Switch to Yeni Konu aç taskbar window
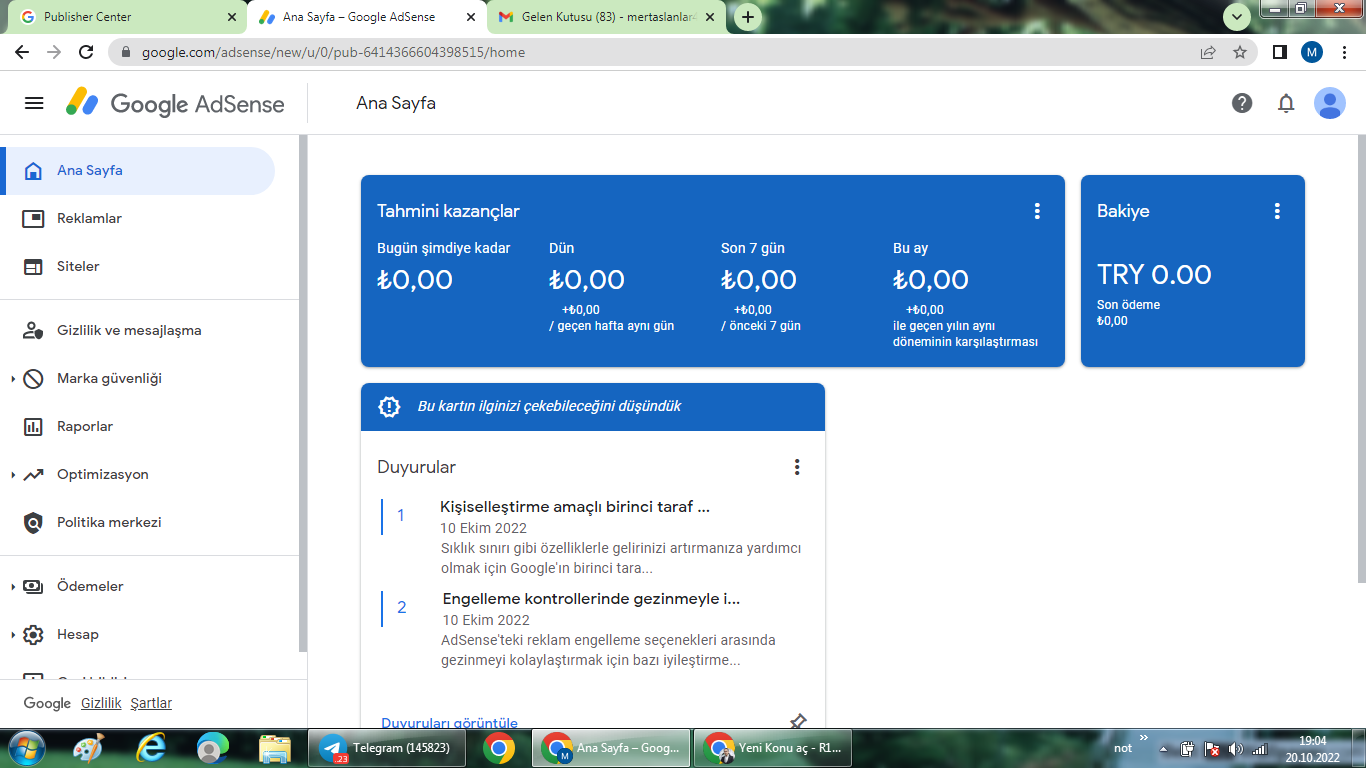The width and height of the screenshot is (1366, 768). [x=772, y=748]
